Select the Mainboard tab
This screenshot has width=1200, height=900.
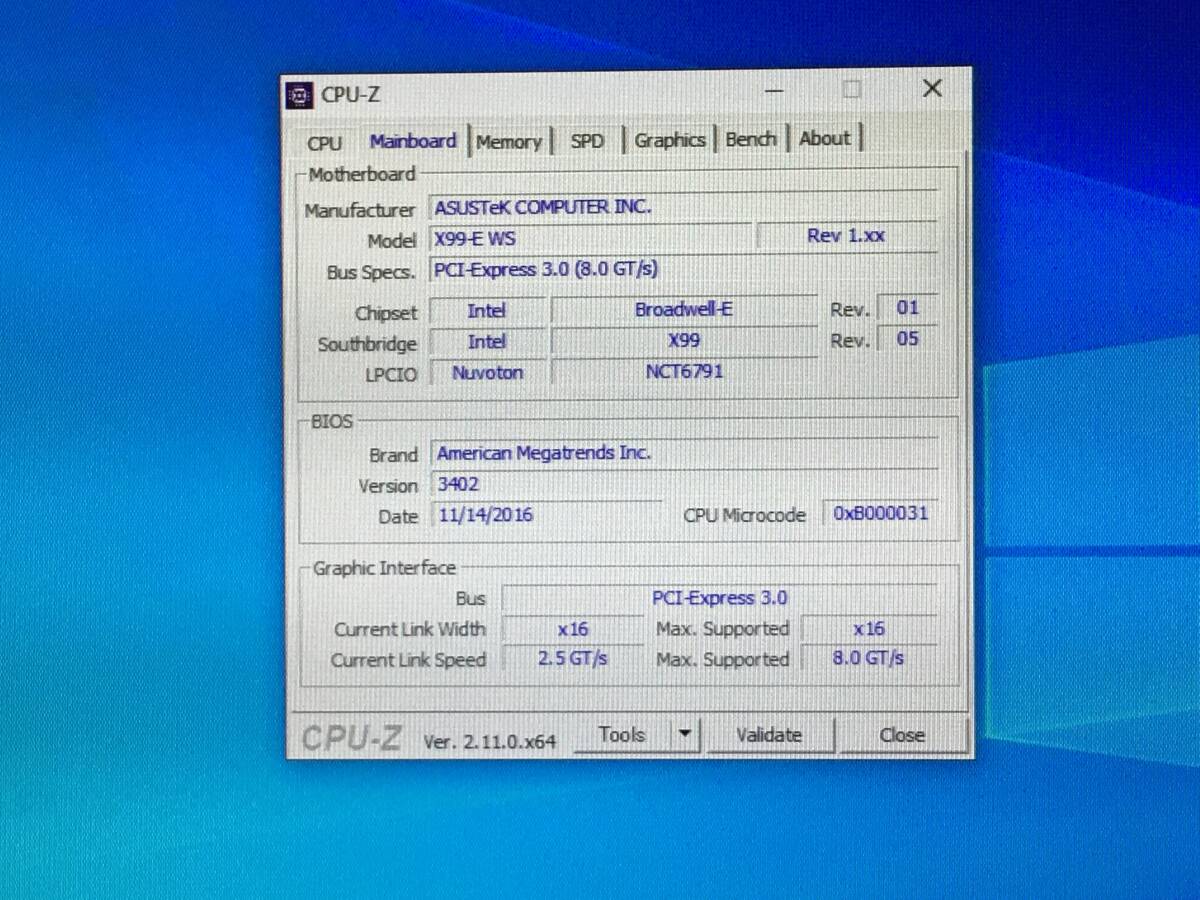coord(413,141)
